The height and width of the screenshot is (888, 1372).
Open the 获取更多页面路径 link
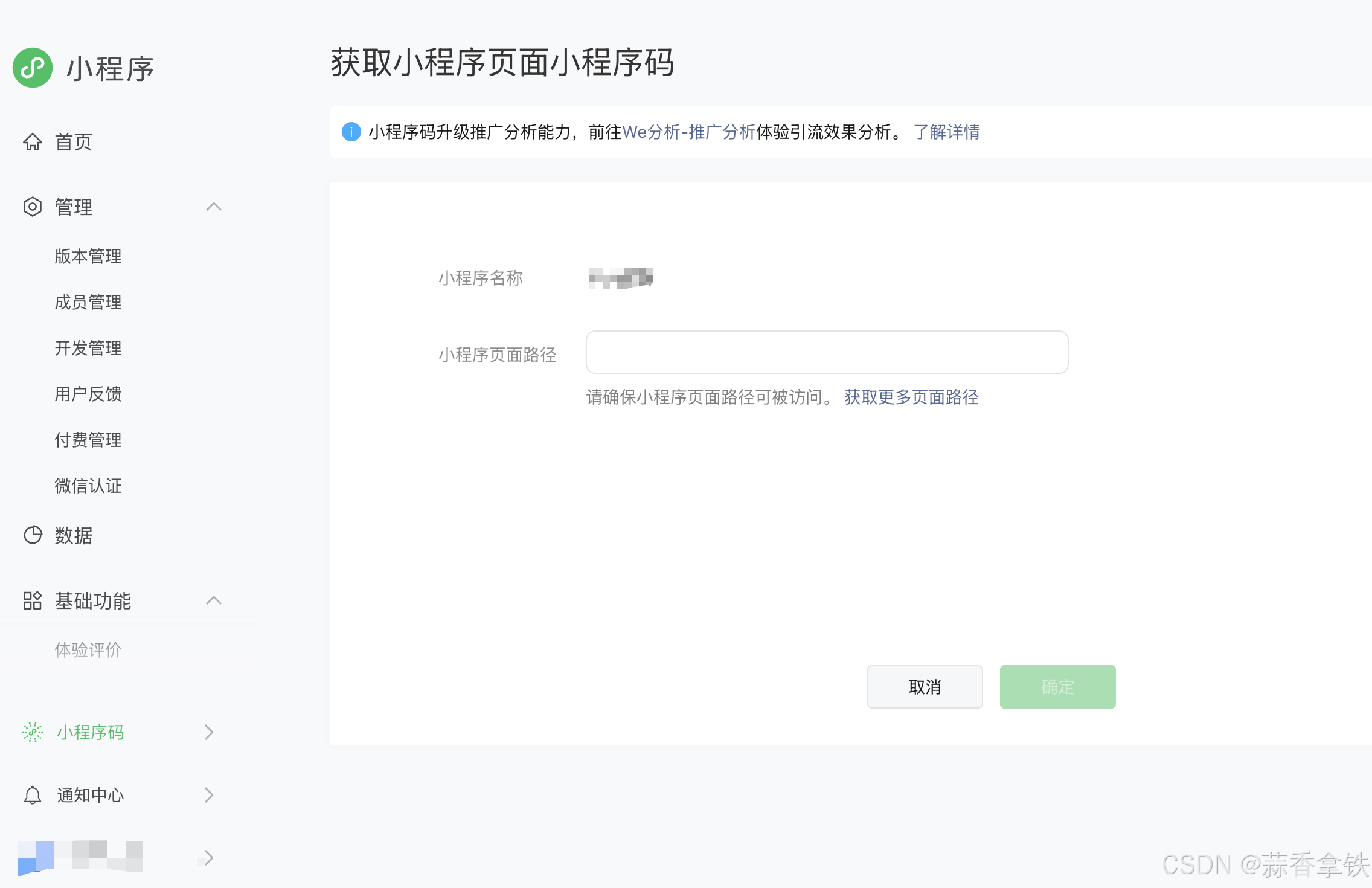[911, 397]
